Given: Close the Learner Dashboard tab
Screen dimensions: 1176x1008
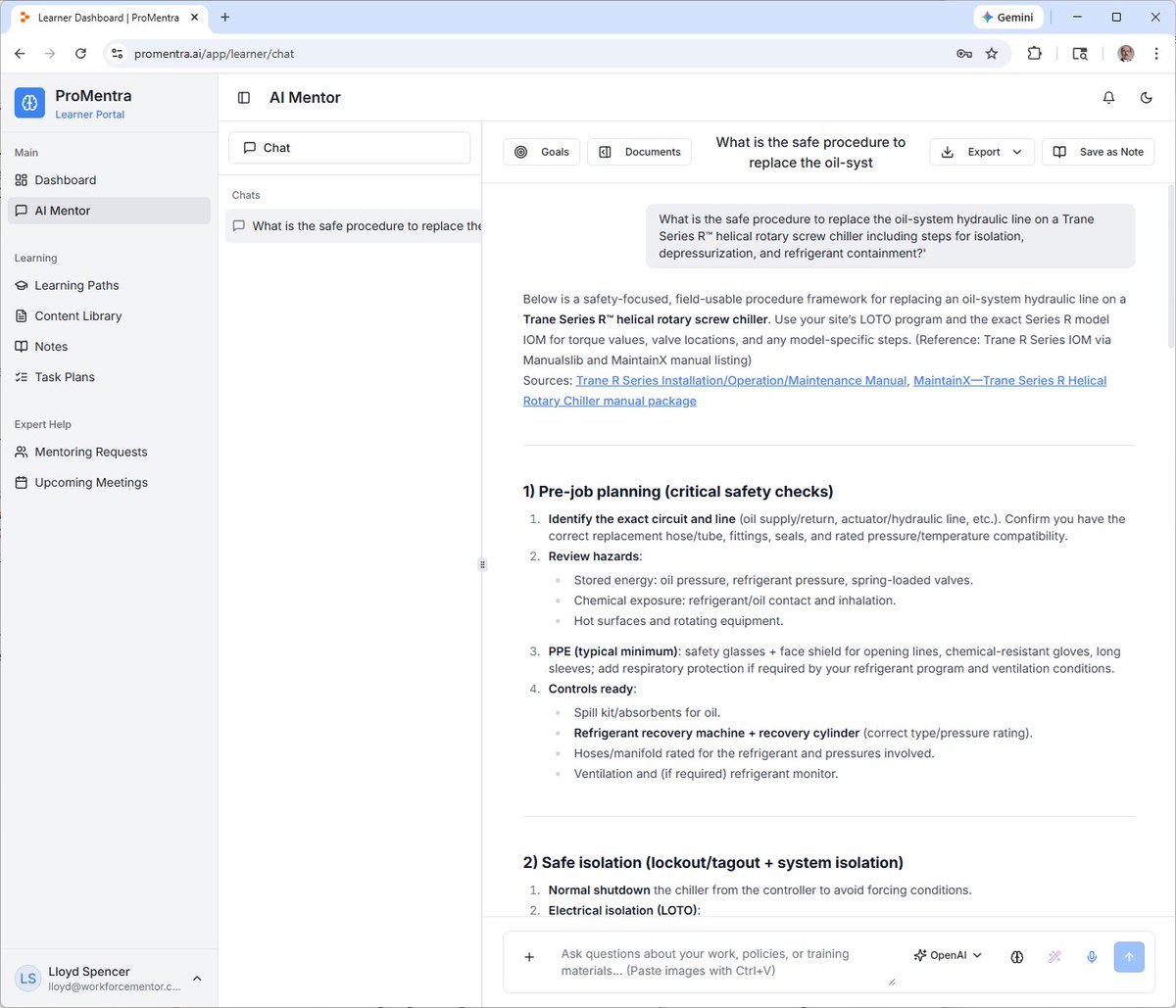Looking at the screenshot, I should 192,18.
